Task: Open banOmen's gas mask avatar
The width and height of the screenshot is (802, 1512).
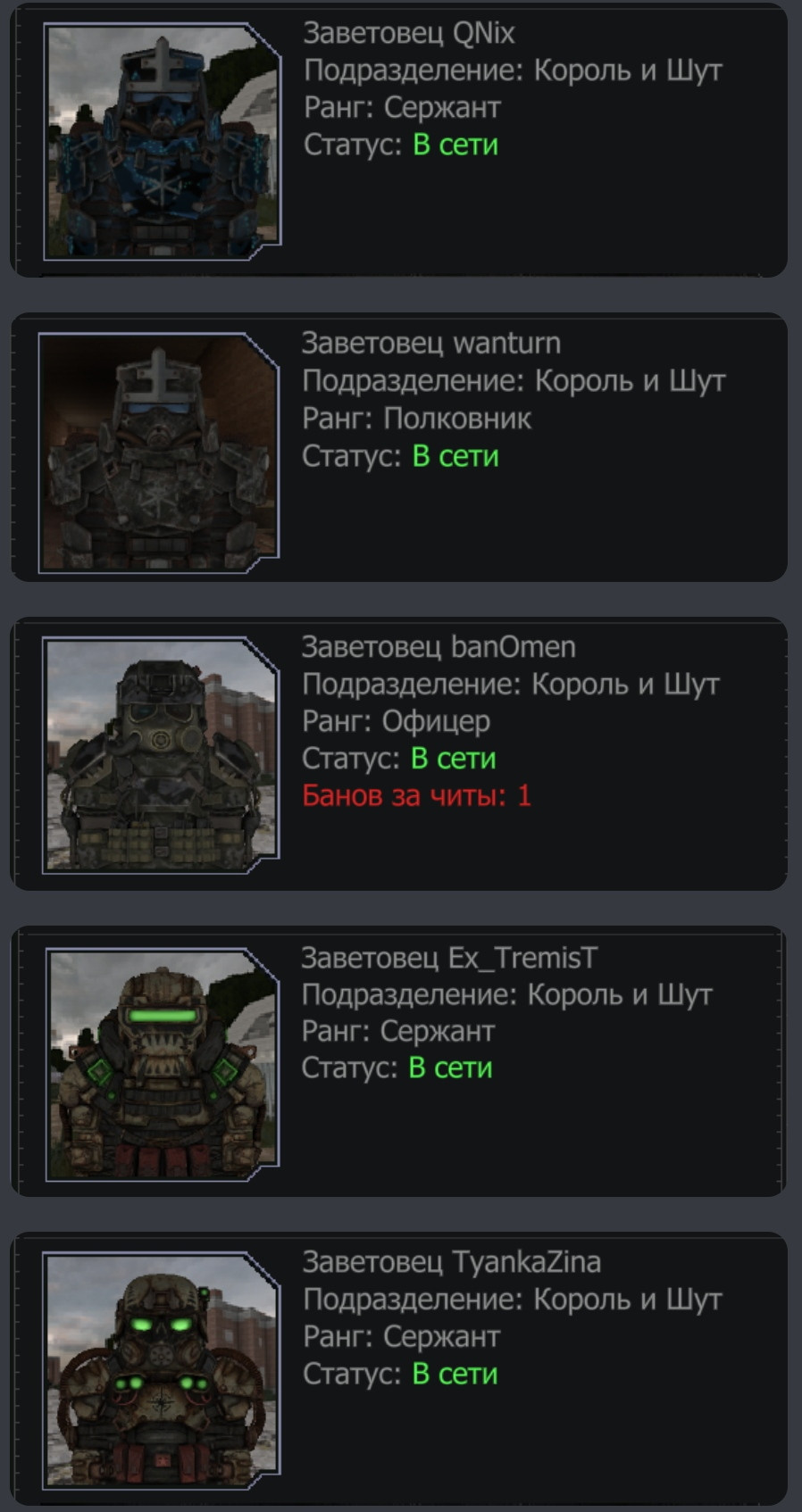Action: (161, 755)
